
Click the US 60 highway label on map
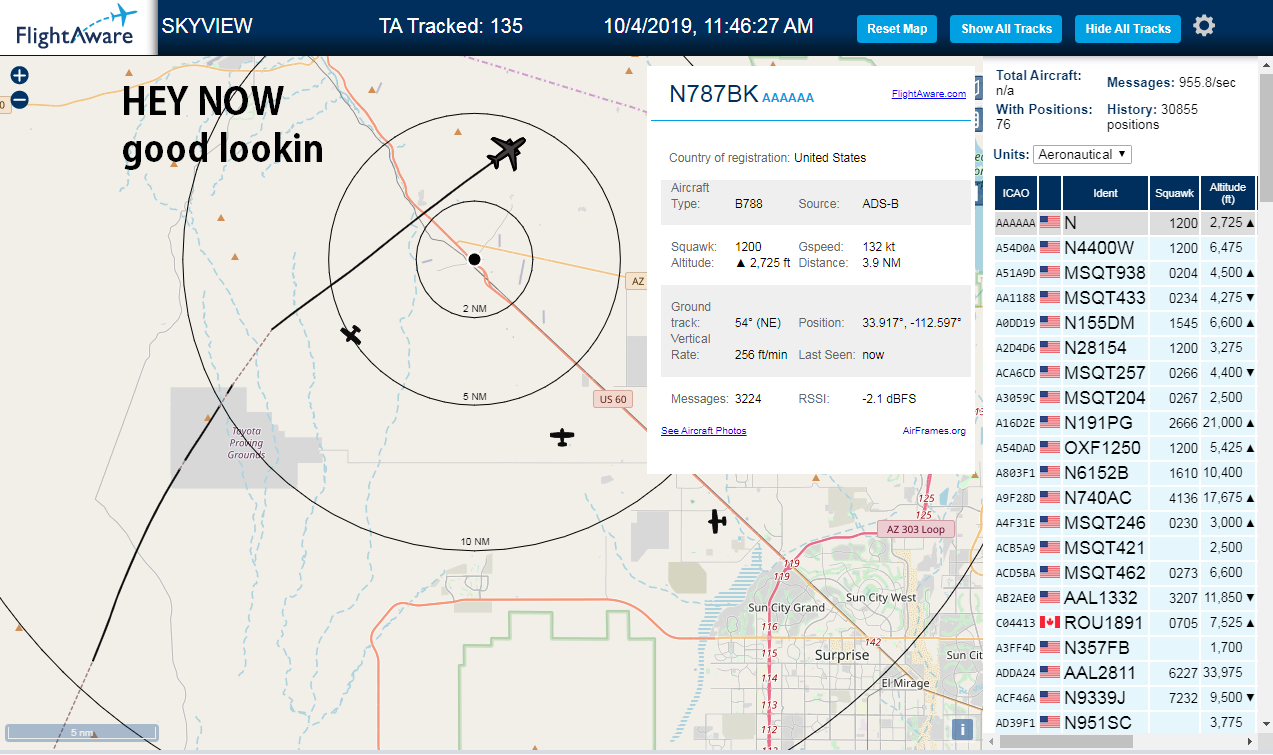(x=612, y=400)
